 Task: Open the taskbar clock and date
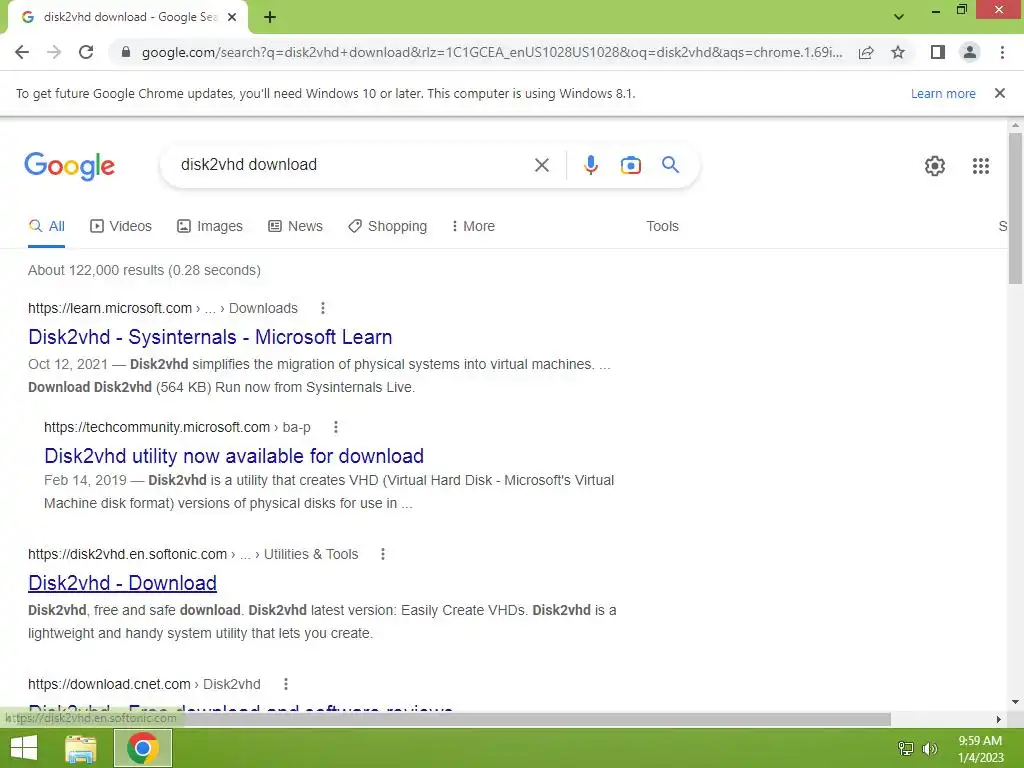(x=980, y=749)
